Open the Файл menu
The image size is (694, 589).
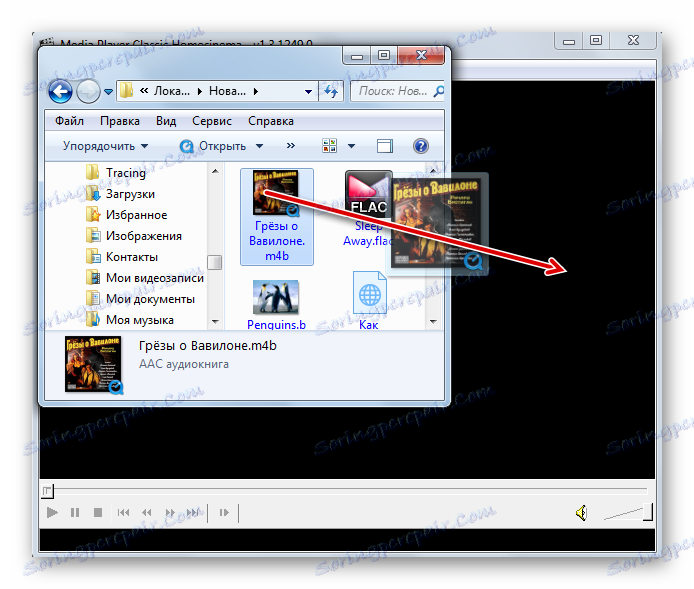(x=69, y=121)
